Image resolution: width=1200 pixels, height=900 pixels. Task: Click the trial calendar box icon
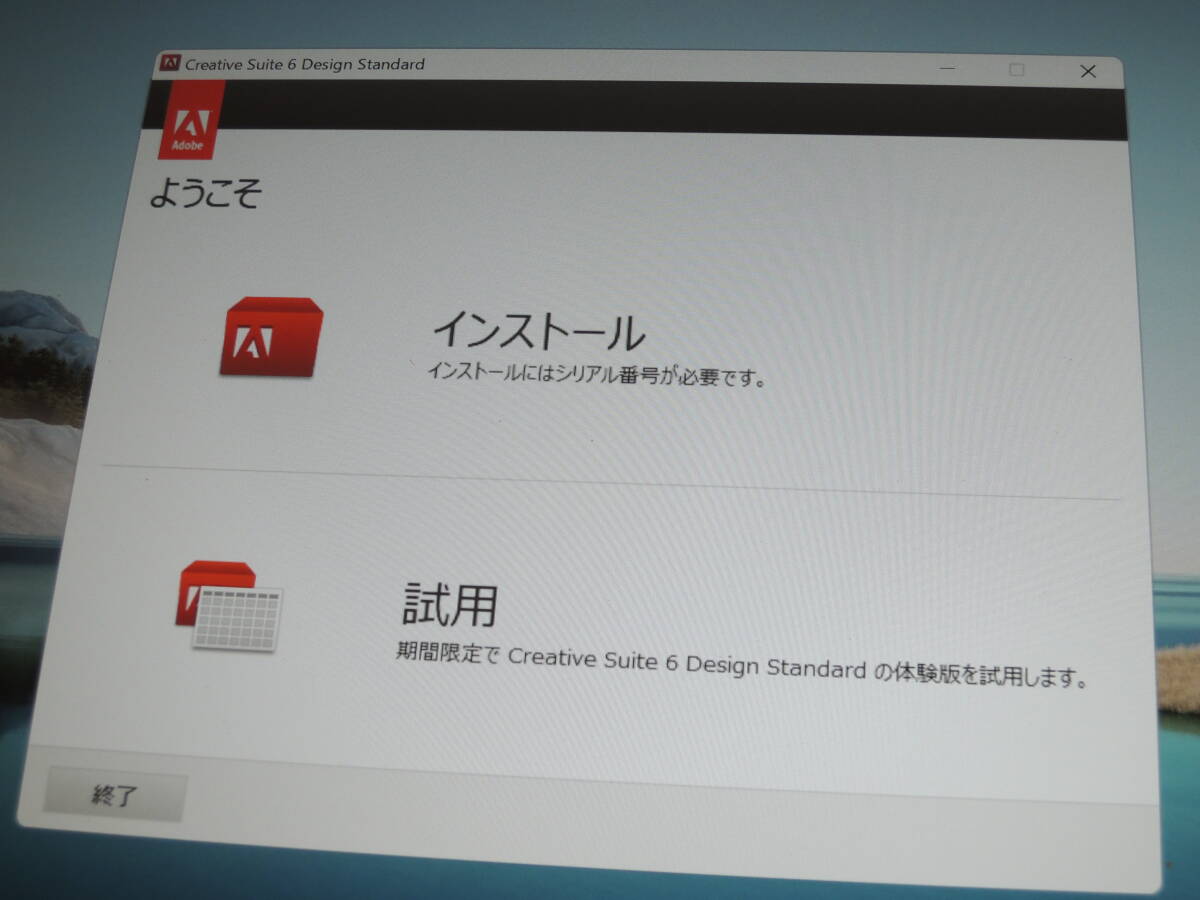point(230,606)
